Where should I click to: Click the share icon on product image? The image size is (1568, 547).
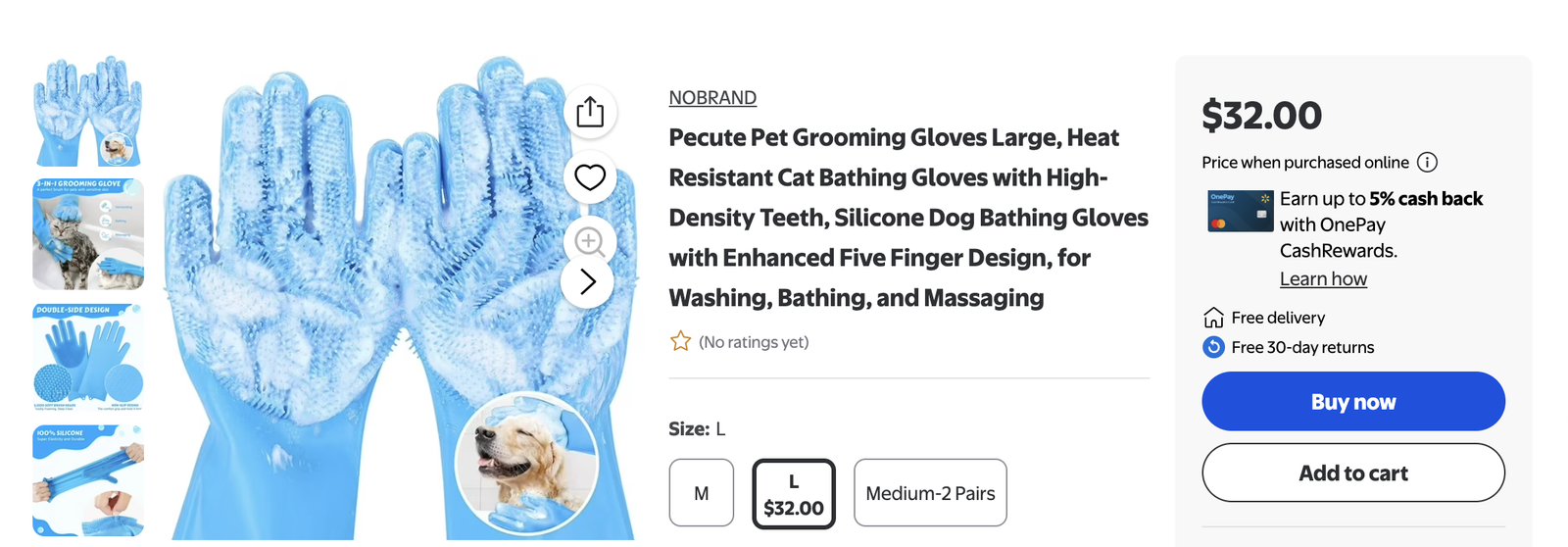[590, 111]
